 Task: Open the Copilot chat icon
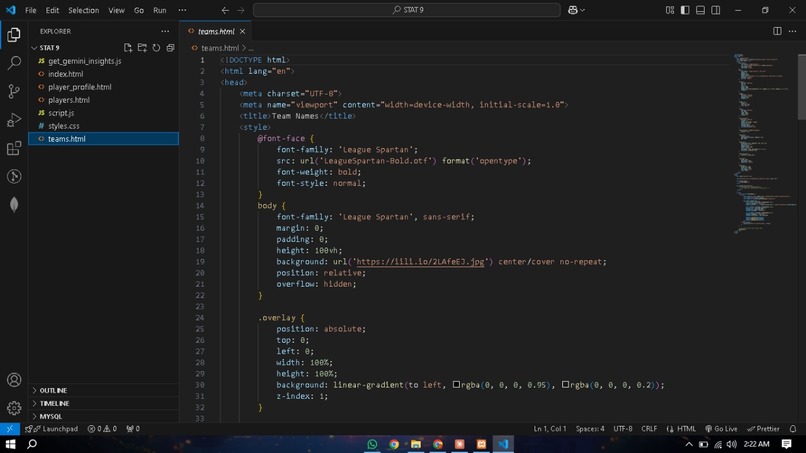pos(573,10)
